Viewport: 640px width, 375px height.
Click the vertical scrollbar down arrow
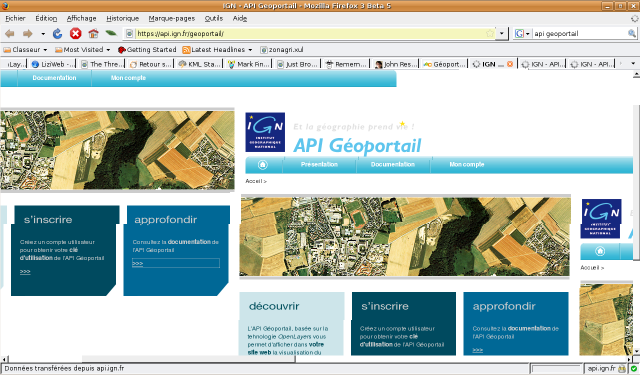636,352
